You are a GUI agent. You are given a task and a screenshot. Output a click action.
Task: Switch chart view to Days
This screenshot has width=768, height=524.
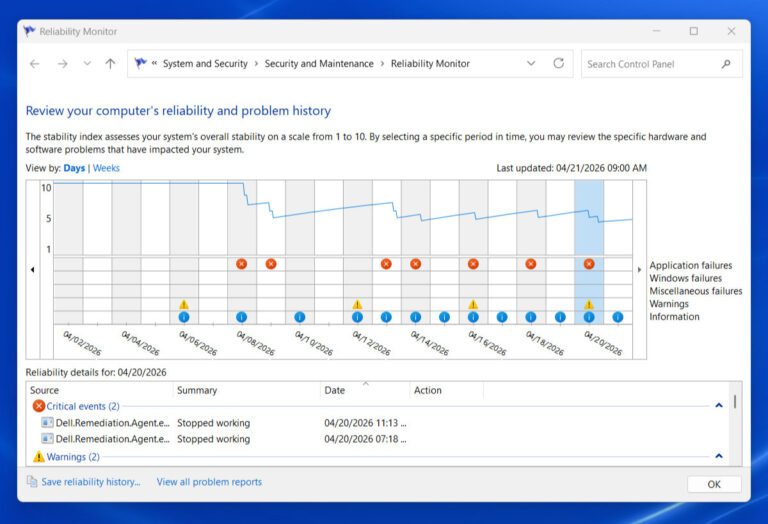tap(74, 168)
